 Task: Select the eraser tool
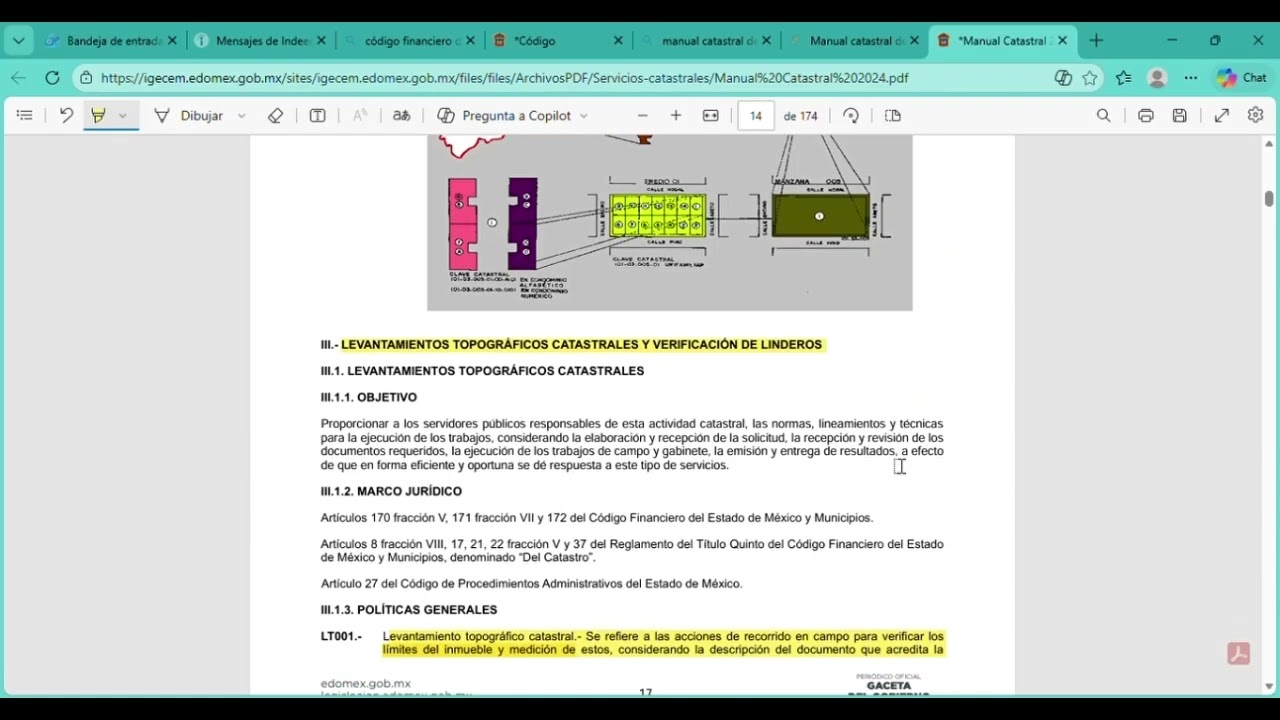coord(276,116)
